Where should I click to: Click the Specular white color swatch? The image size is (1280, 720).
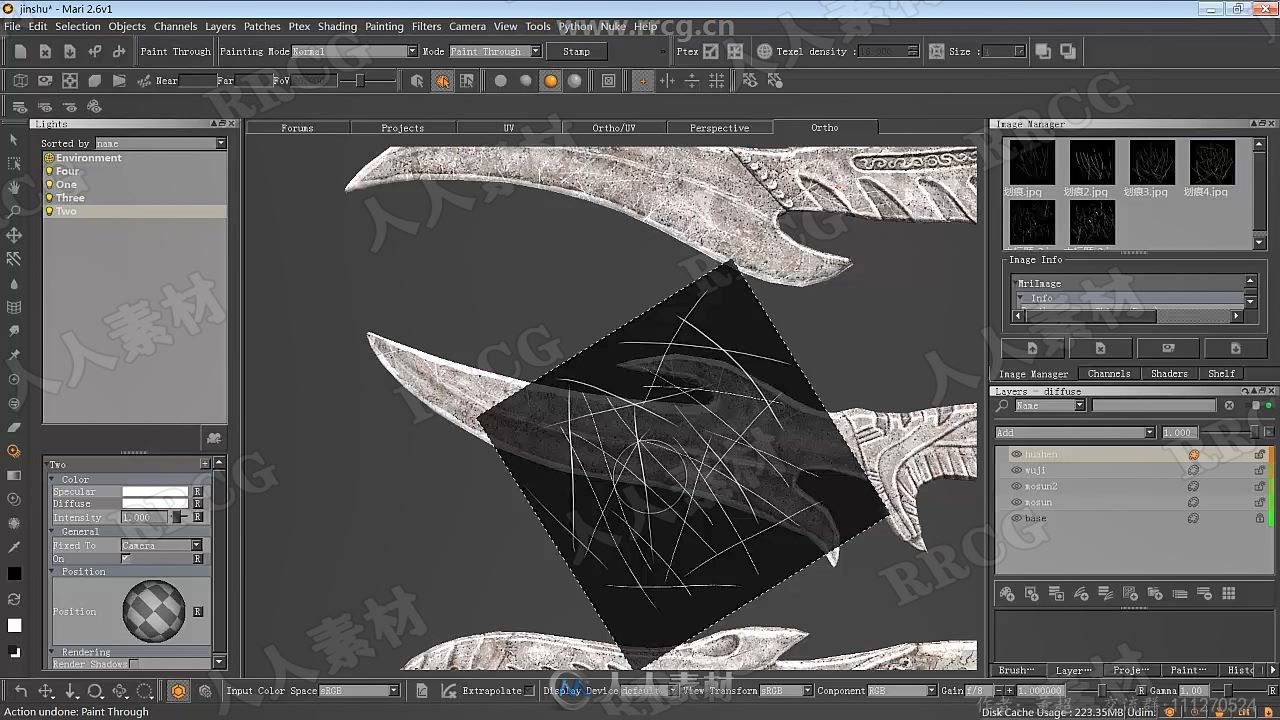coord(155,491)
